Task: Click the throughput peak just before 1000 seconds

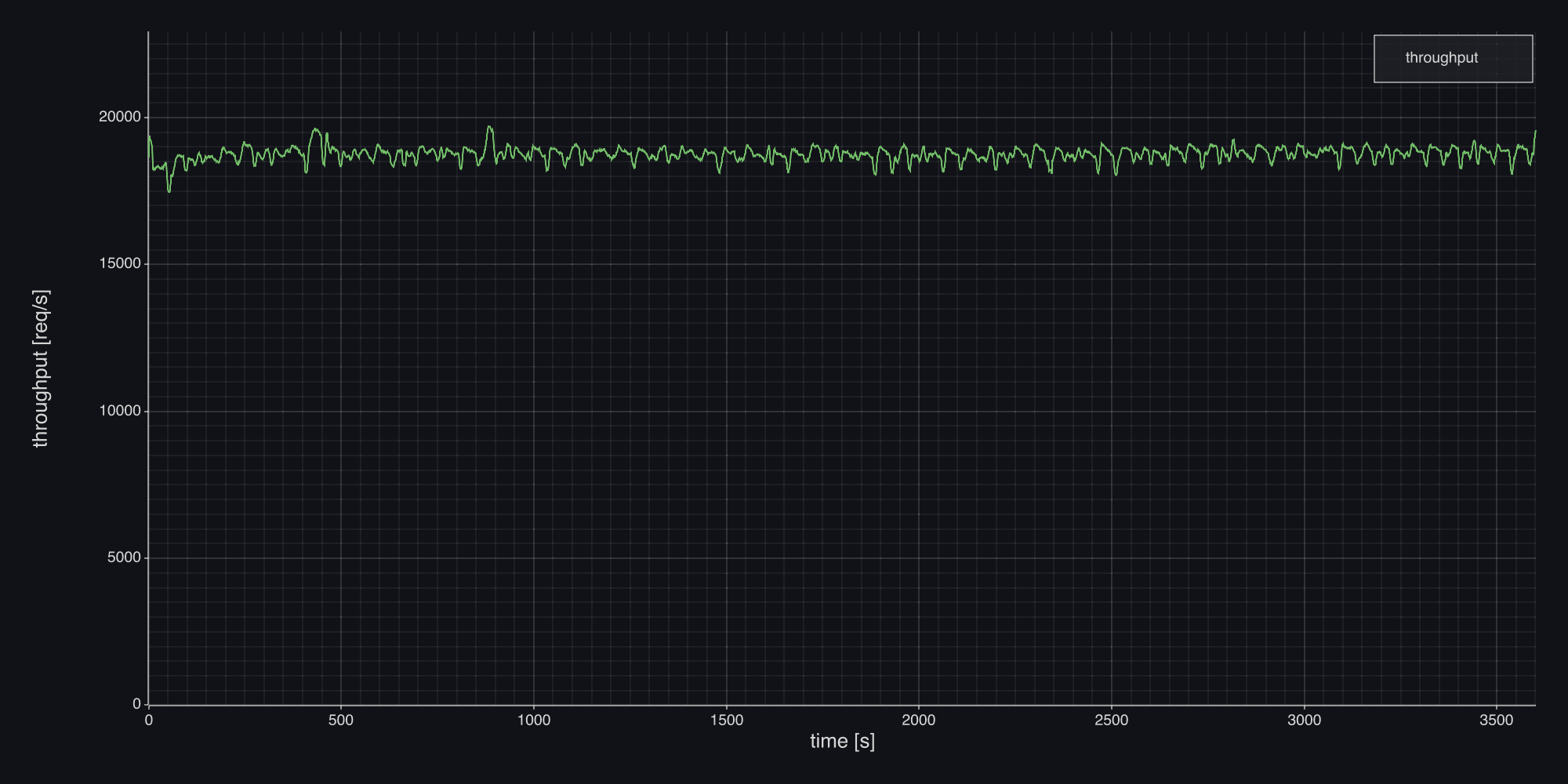Action: [x=490, y=127]
